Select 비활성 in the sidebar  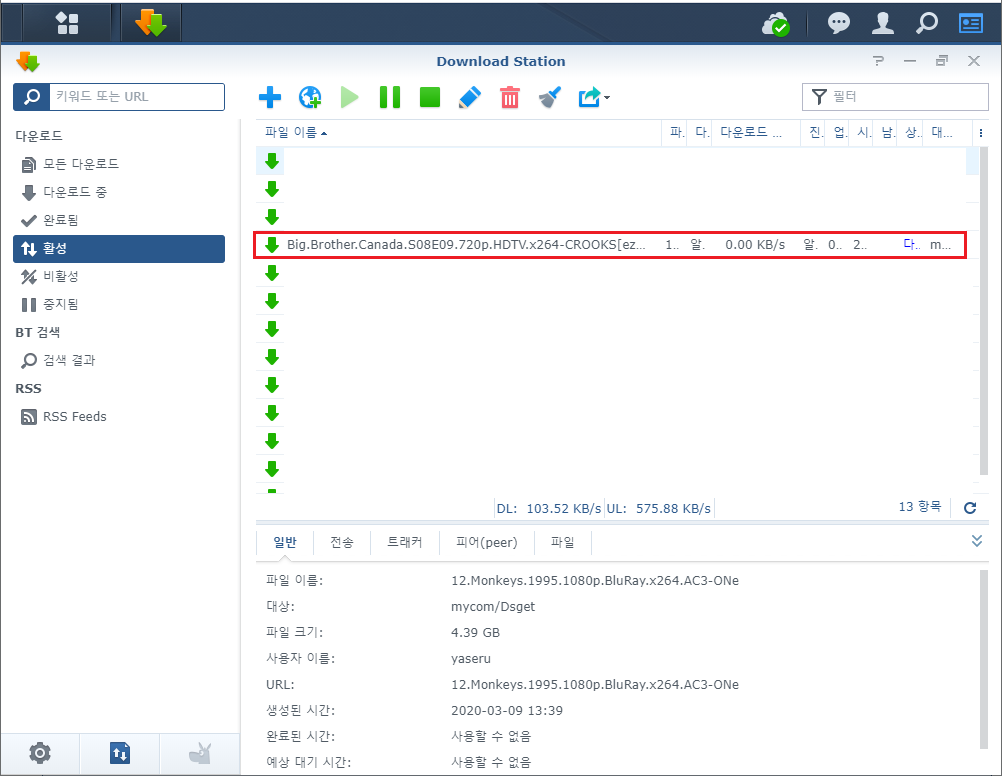click(119, 277)
